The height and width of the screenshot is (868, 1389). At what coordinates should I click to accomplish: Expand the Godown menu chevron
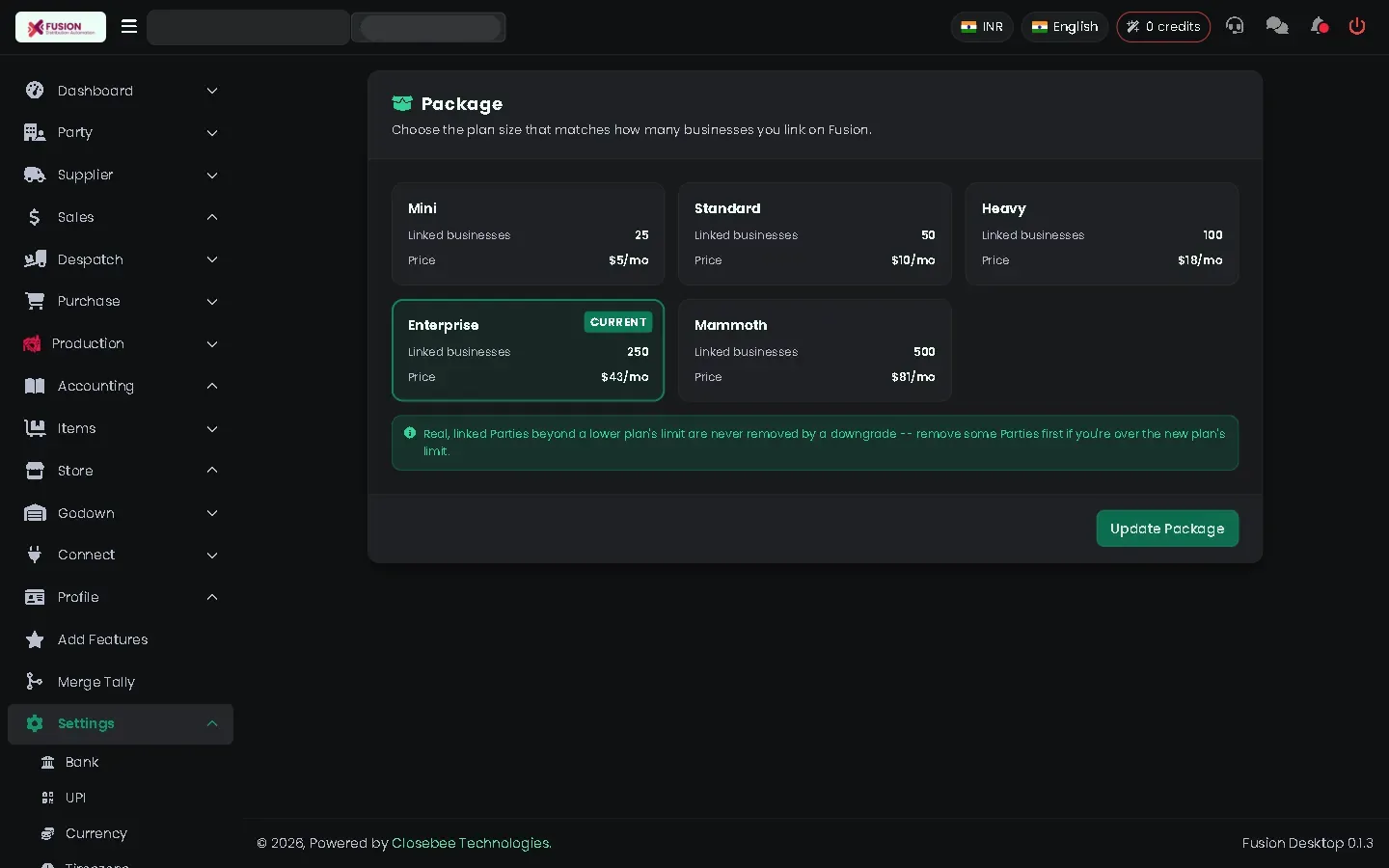coord(212,513)
